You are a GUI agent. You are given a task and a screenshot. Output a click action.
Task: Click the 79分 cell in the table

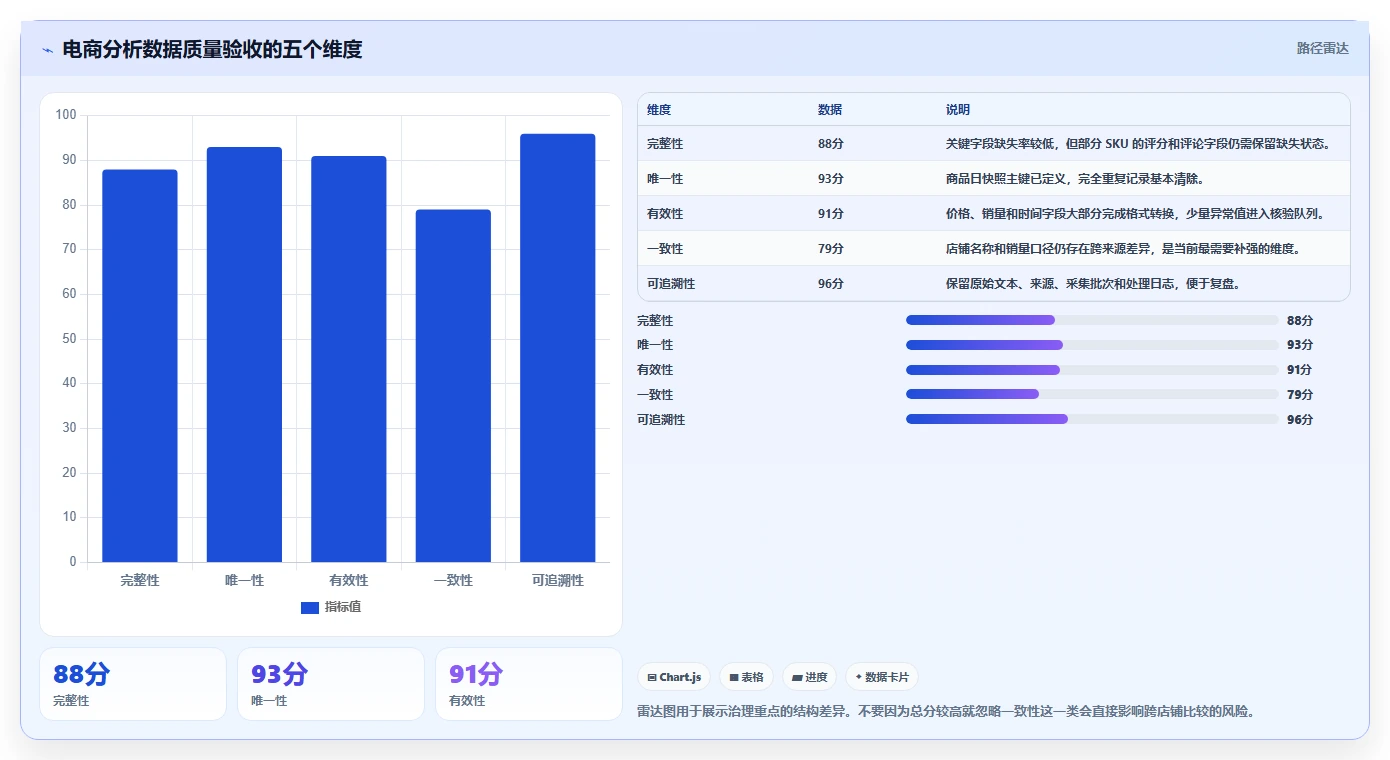coord(831,249)
